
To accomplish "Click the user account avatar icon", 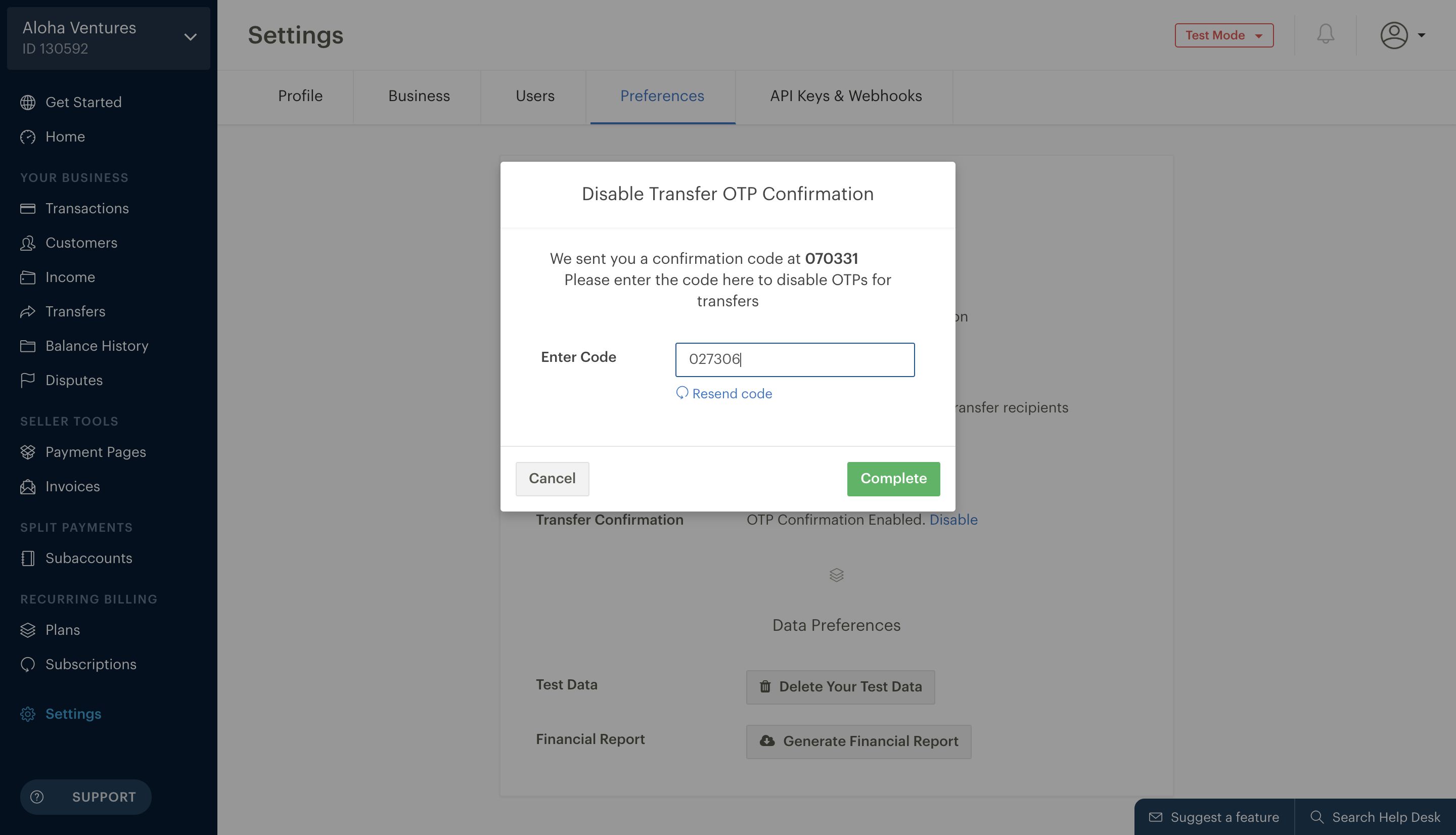I will click(x=1393, y=35).
